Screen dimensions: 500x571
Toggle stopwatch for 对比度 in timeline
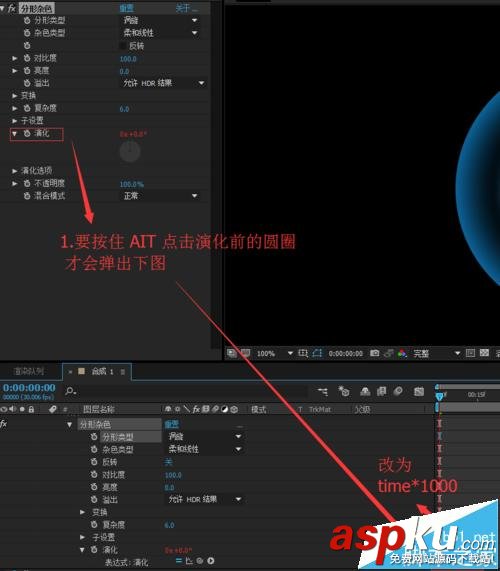pyautogui.click(x=94, y=474)
